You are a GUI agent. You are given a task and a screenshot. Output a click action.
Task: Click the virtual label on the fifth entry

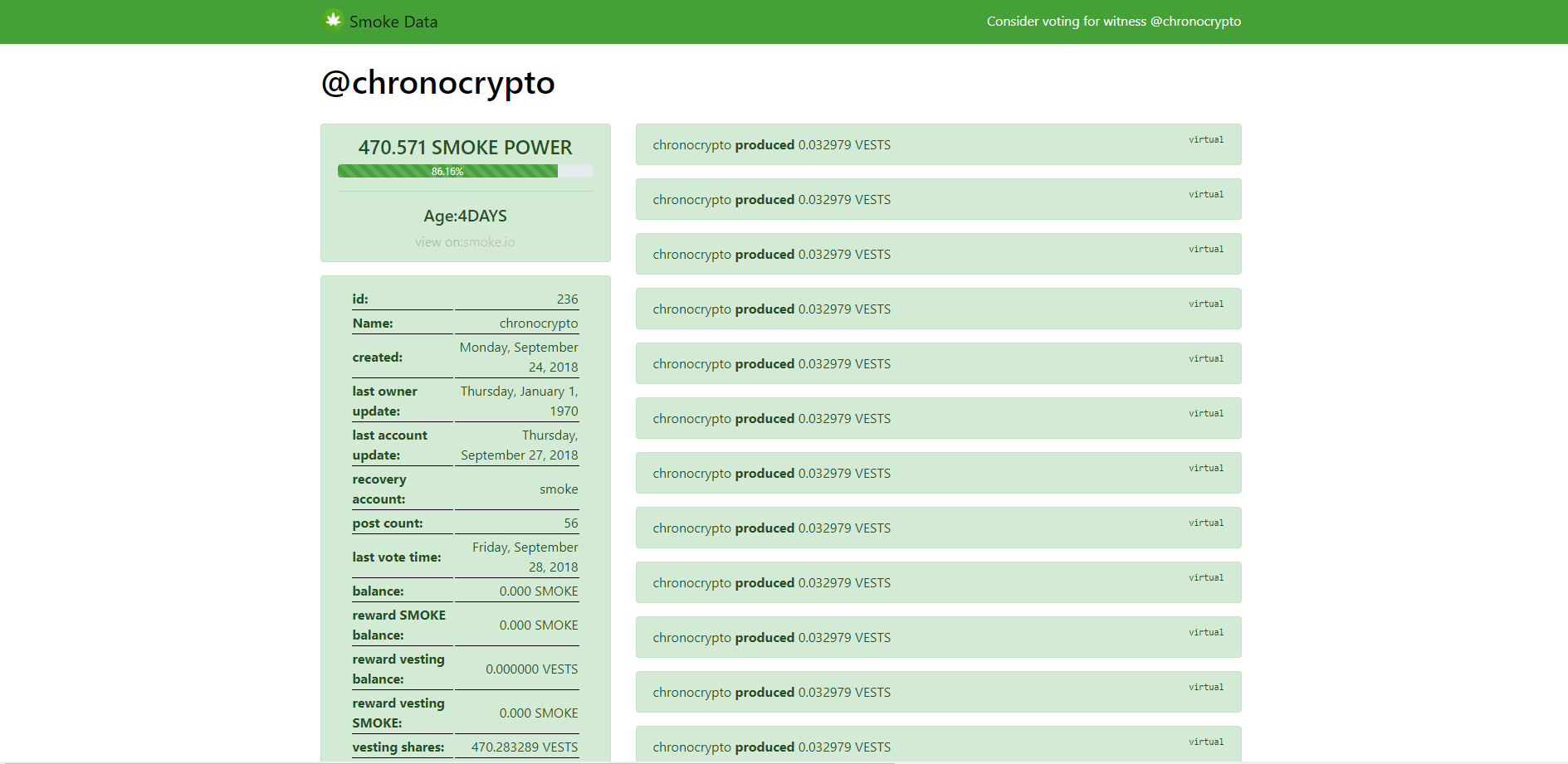pyautogui.click(x=1205, y=358)
